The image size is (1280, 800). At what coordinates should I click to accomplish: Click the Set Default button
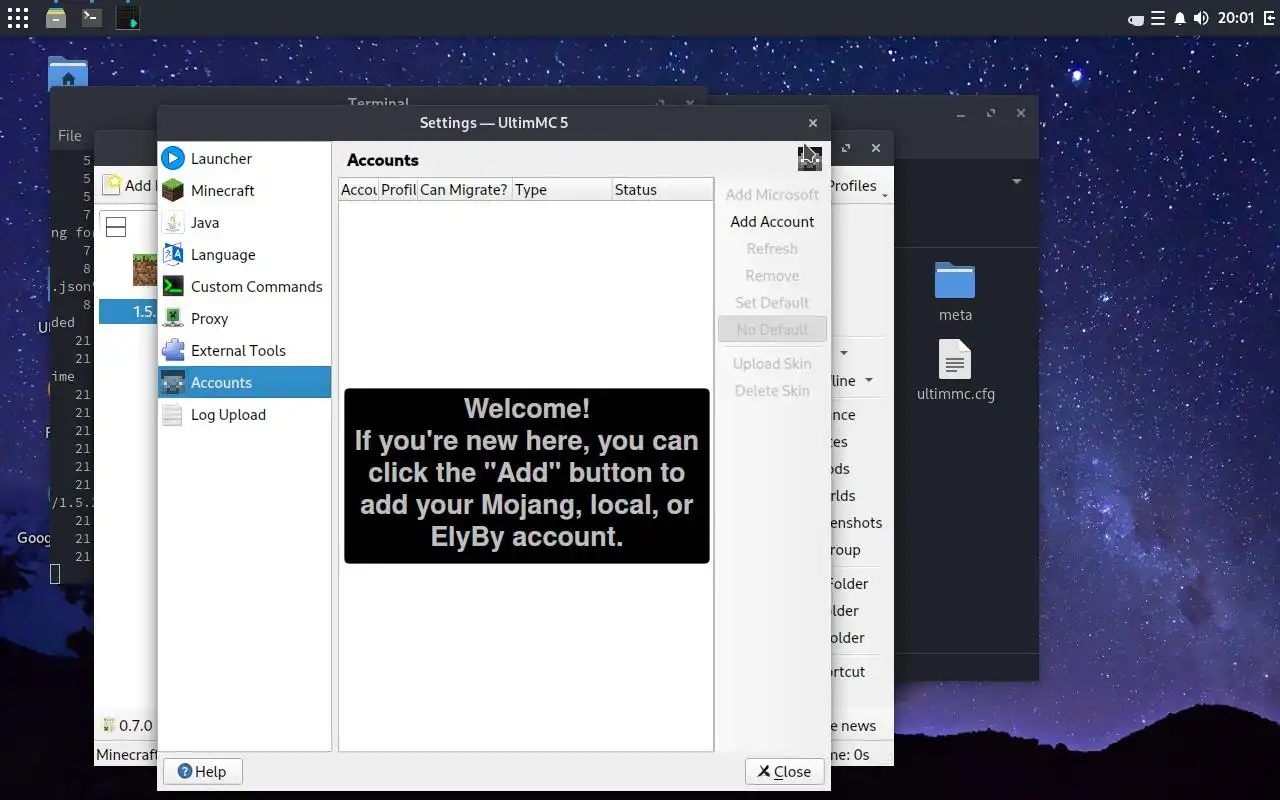pyautogui.click(x=772, y=303)
